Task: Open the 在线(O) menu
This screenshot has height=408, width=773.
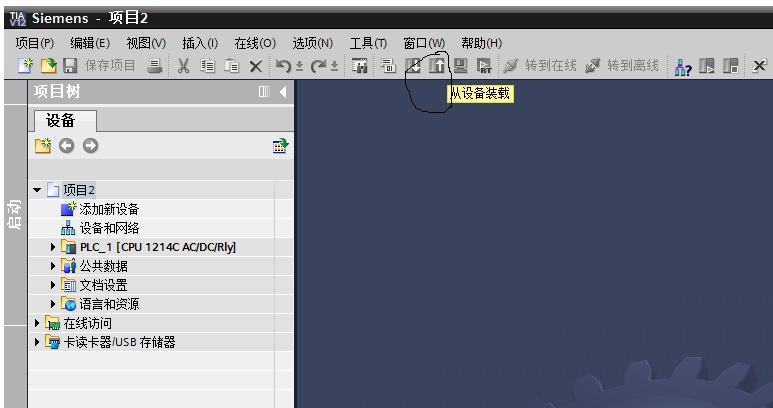Action: [x=255, y=43]
